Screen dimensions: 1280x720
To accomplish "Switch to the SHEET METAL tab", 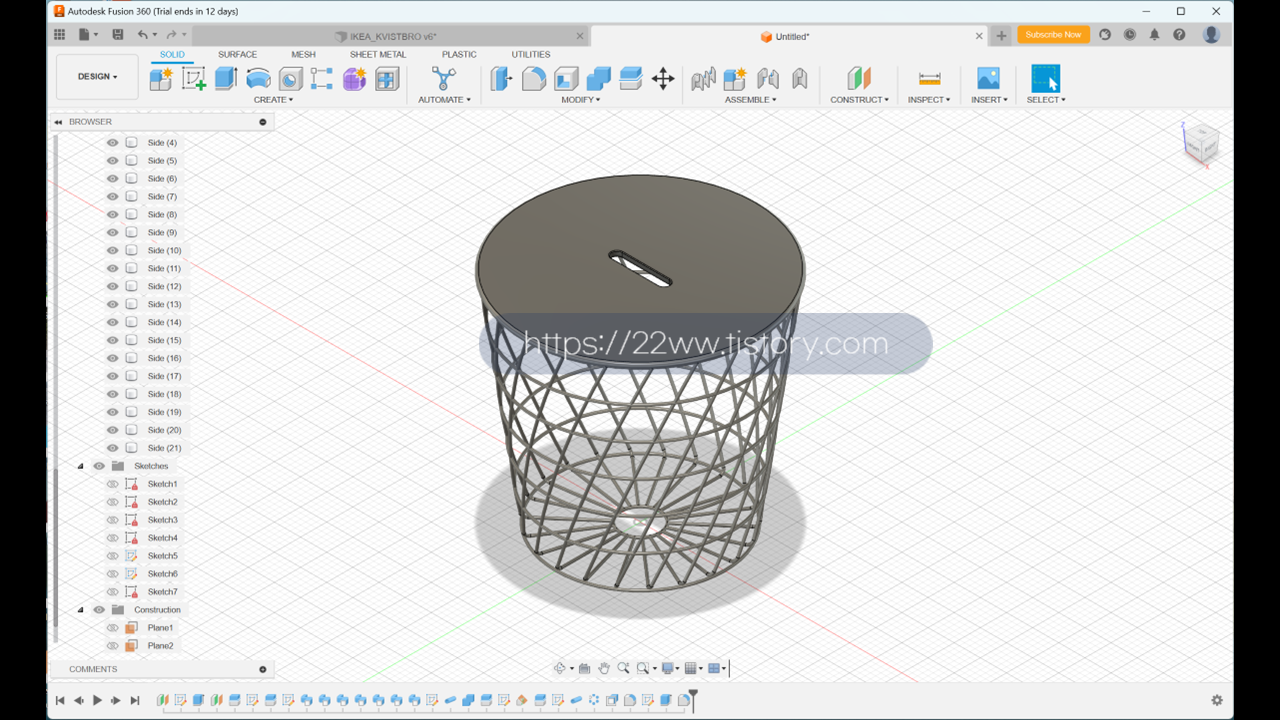I will (x=378, y=55).
